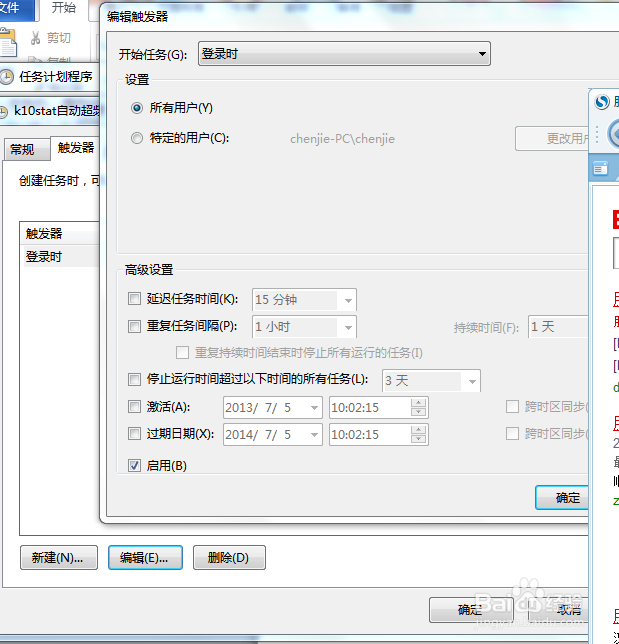This screenshot has height=644, width=619.
Task: Confirm trigger edit with 确定 button
Action: [x=562, y=498]
